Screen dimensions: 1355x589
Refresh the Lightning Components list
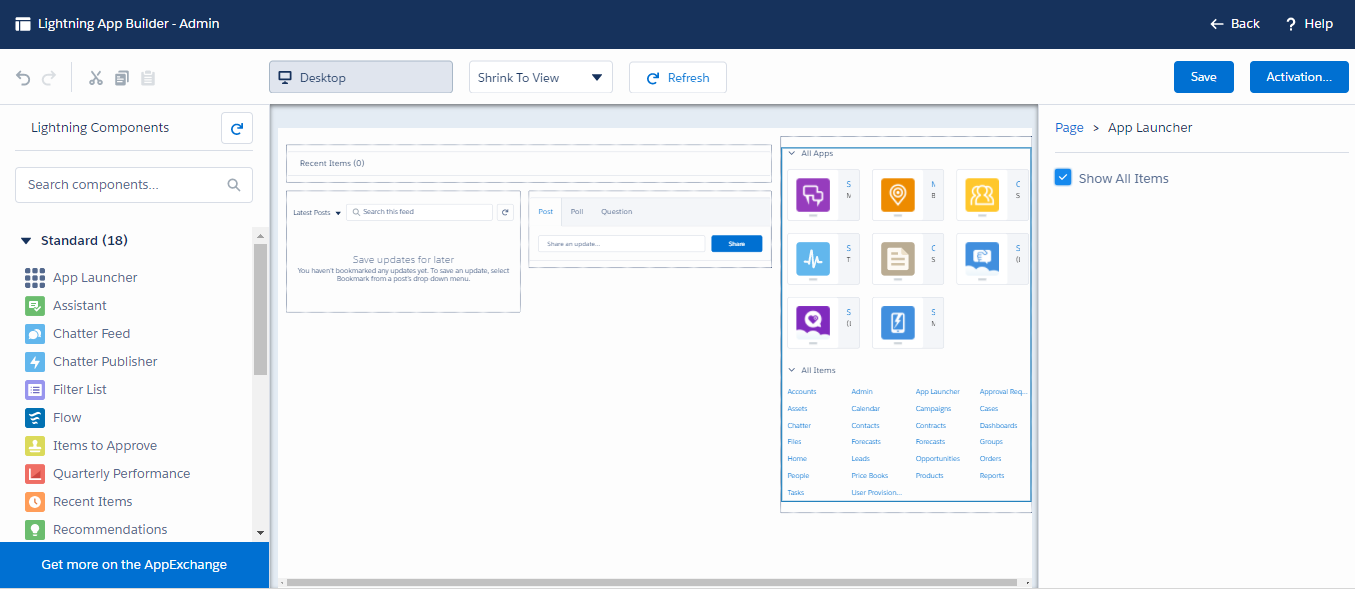[237, 128]
